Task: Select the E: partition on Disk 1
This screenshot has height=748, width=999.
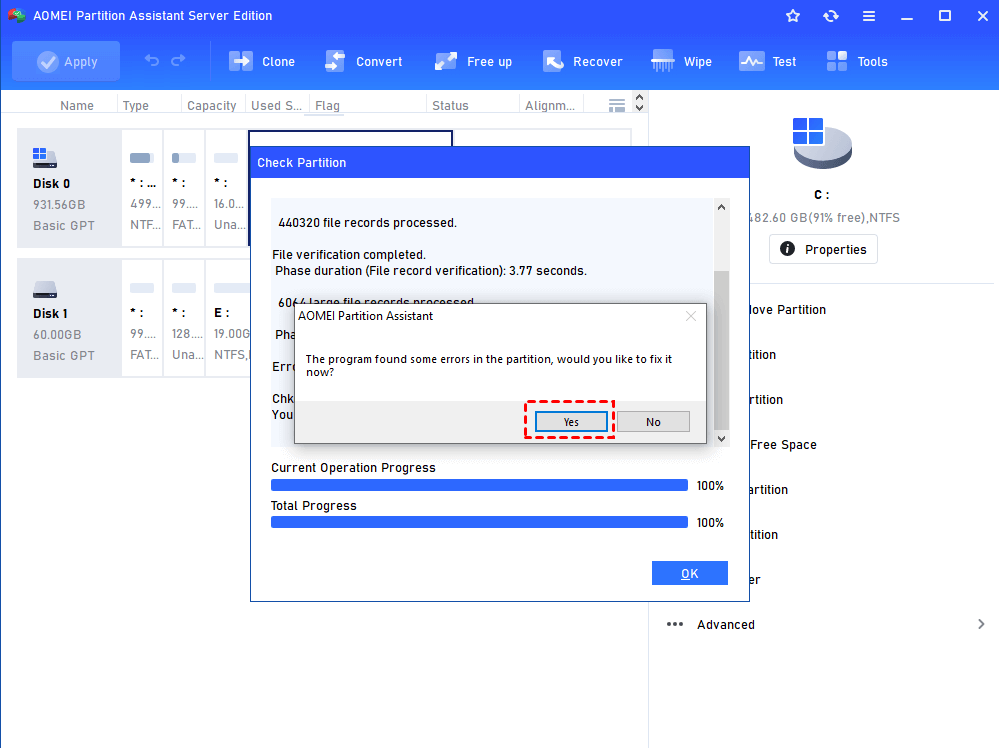Action: (228, 318)
